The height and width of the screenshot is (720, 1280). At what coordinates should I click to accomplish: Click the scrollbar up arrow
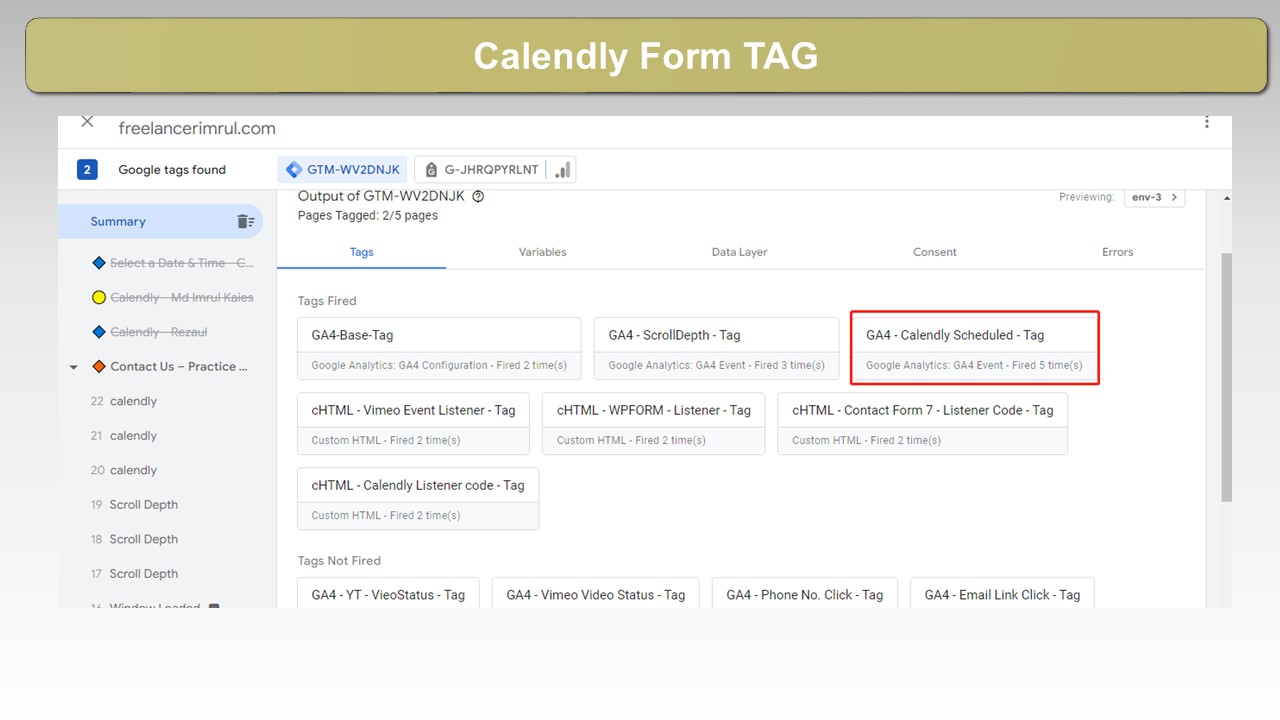pos(1227,199)
